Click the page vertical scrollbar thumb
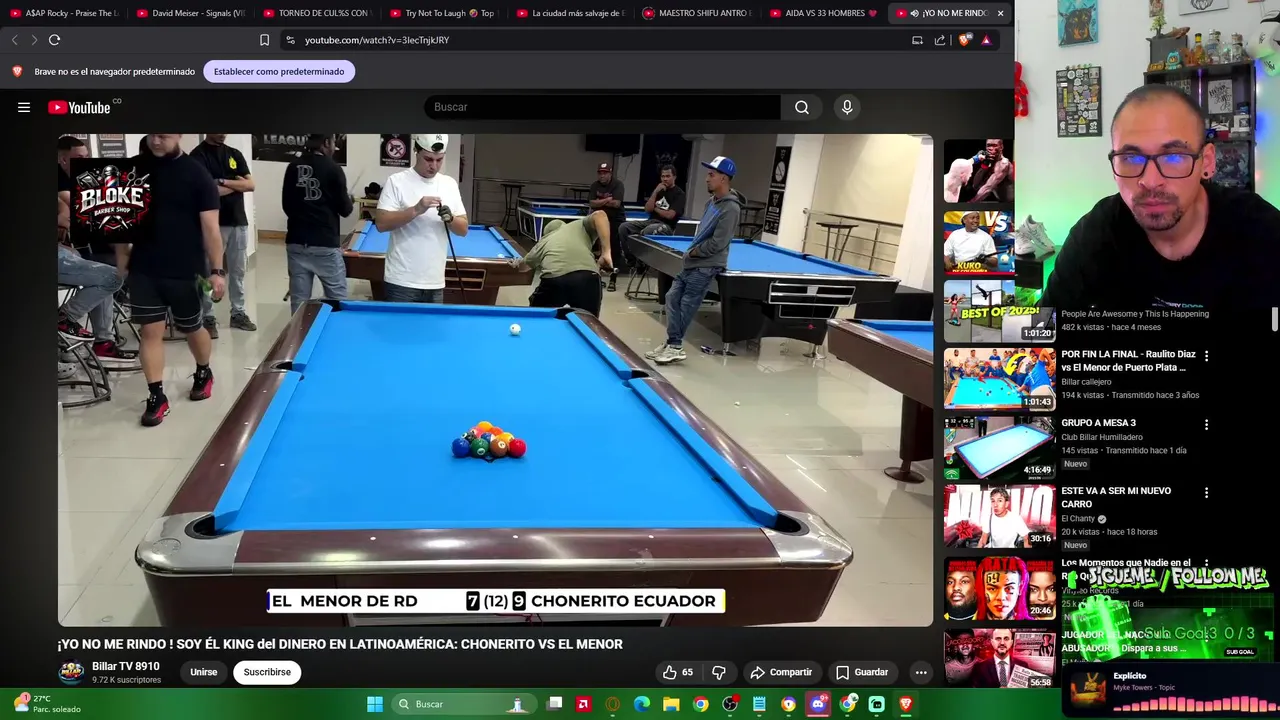This screenshot has width=1280, height=720. point(1274,318)
